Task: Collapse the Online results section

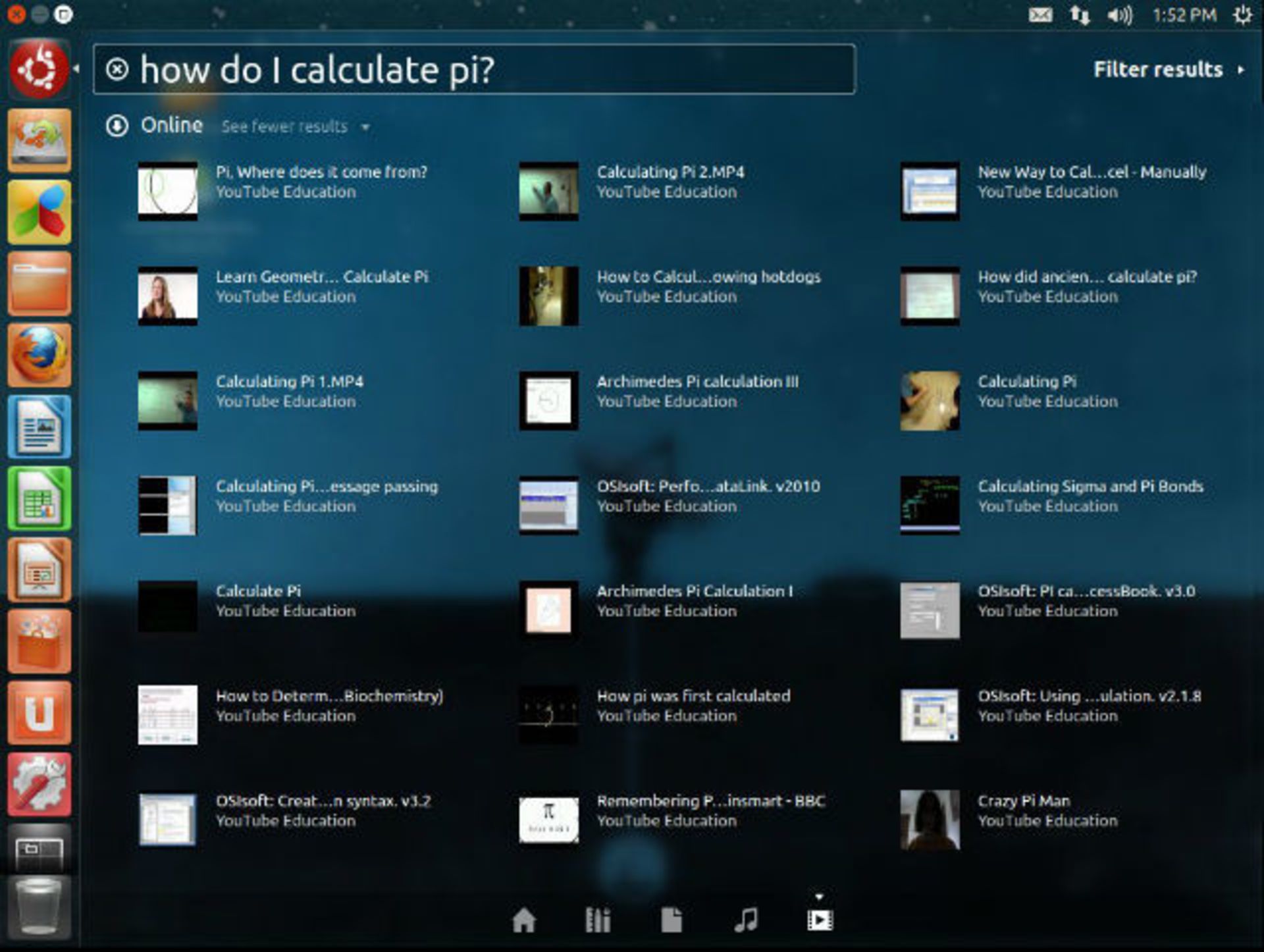Action: (x=117, y=124)
